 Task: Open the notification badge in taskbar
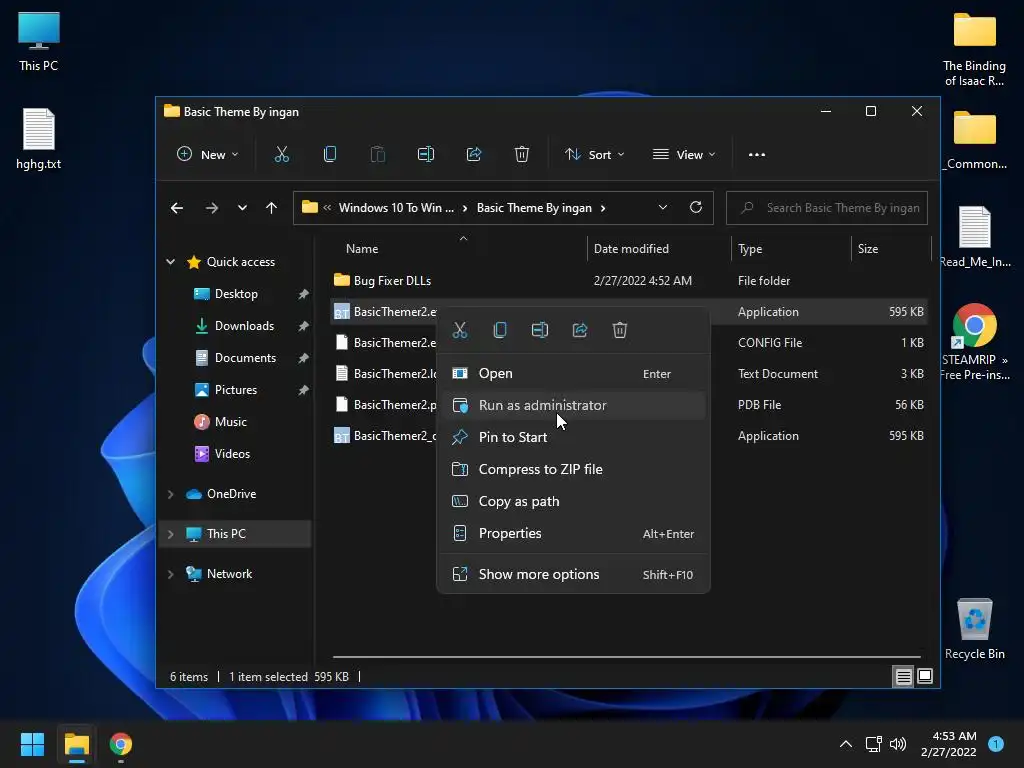tap(996, 743)
